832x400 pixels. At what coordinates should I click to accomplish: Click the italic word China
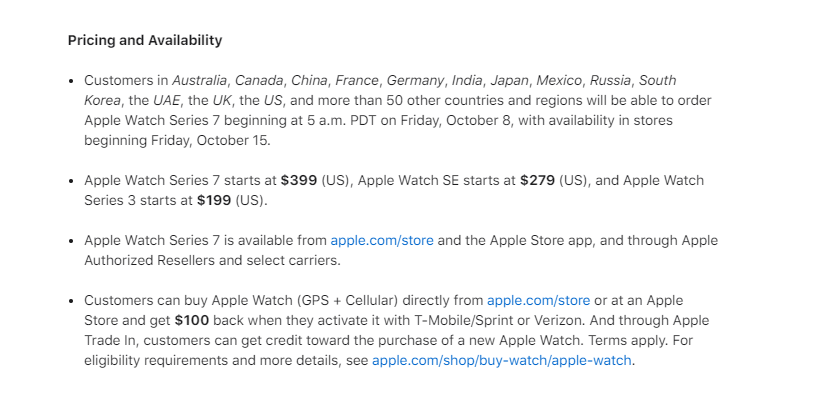309,81
